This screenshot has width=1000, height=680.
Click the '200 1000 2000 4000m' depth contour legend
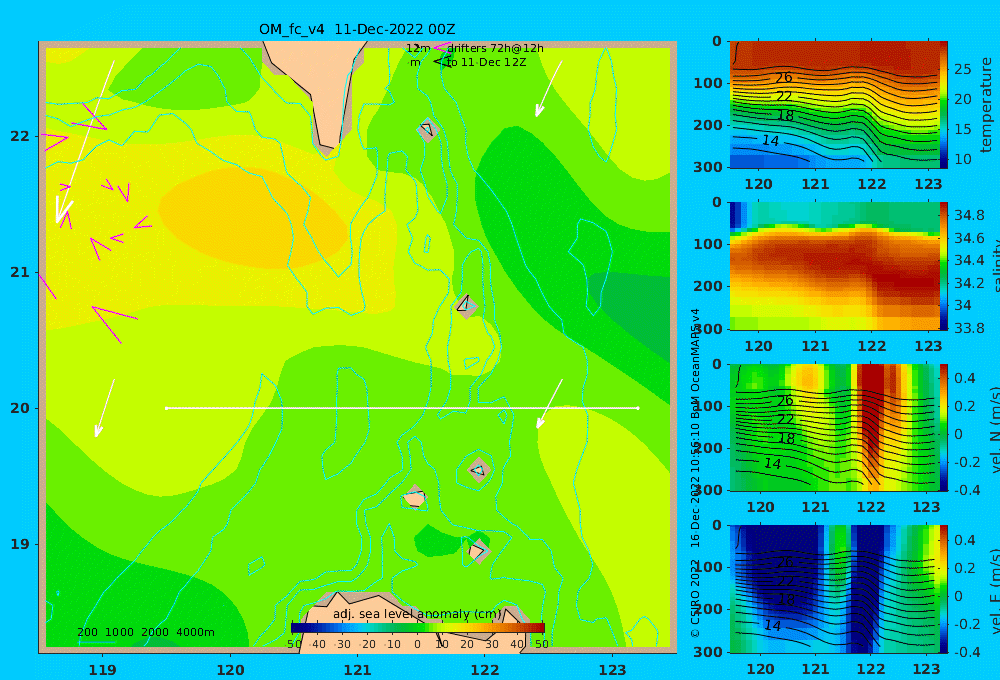click(145, 632)
